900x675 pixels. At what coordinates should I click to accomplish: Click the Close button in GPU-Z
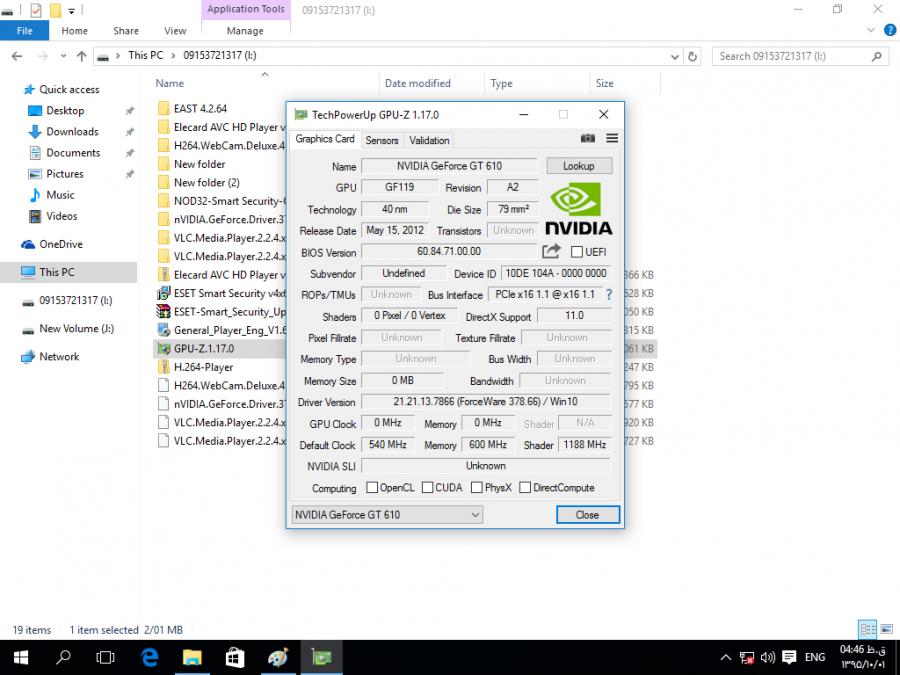(588, 515)
